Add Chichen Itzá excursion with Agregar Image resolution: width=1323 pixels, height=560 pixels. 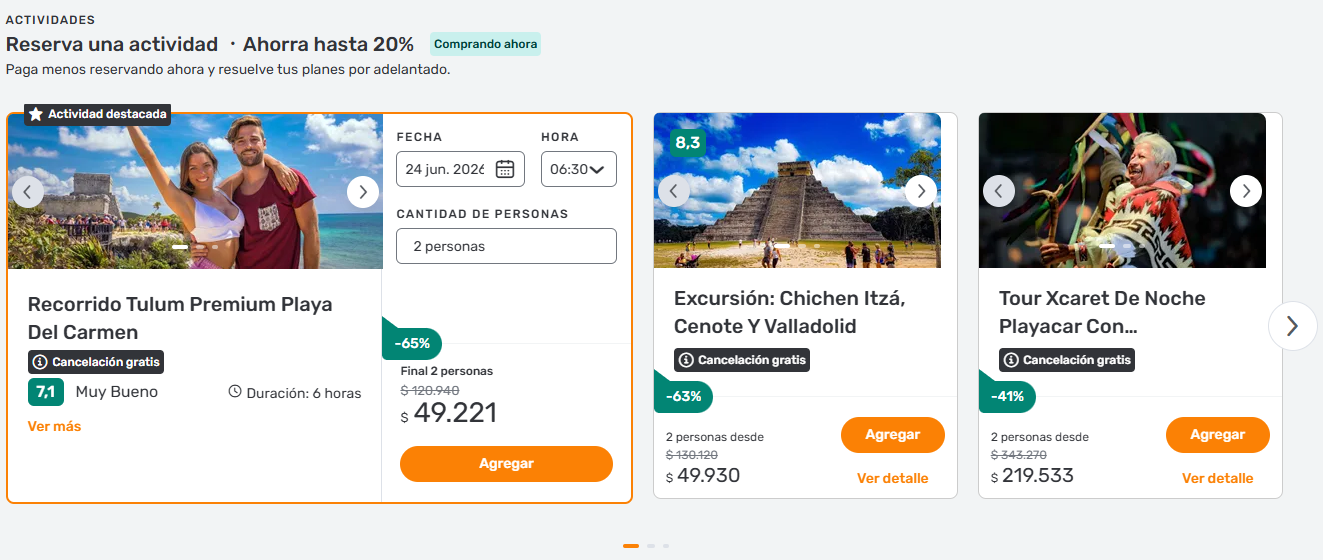tap(893, 435)
